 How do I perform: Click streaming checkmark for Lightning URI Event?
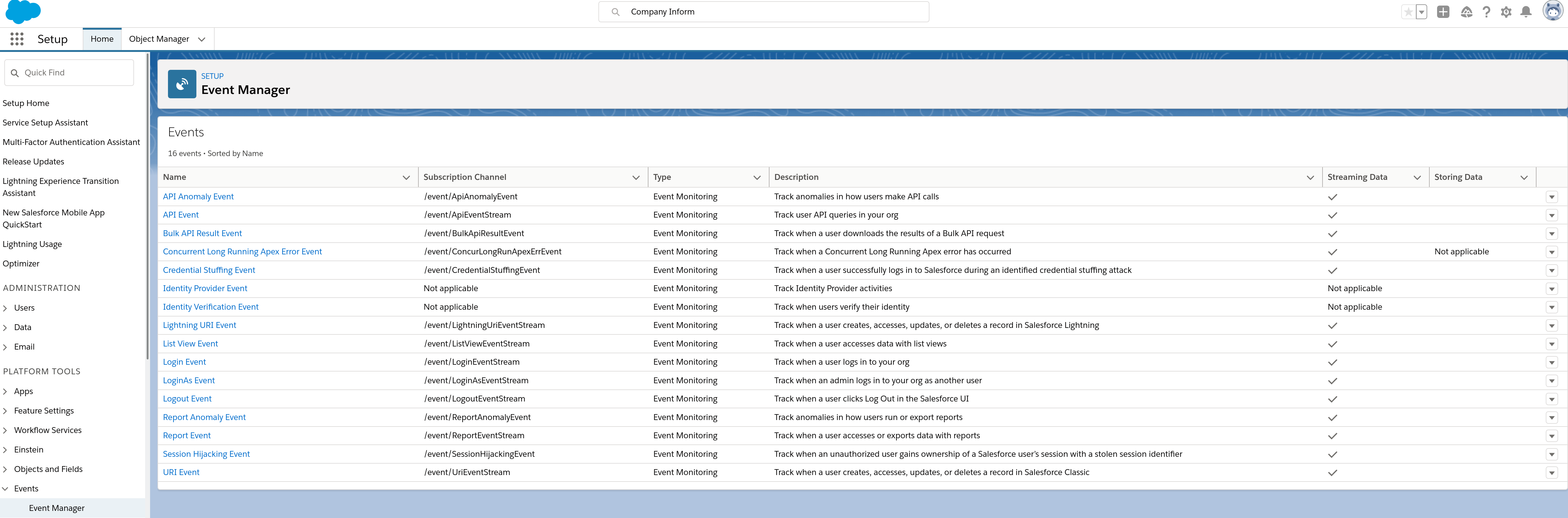[x=1332, y=325]
